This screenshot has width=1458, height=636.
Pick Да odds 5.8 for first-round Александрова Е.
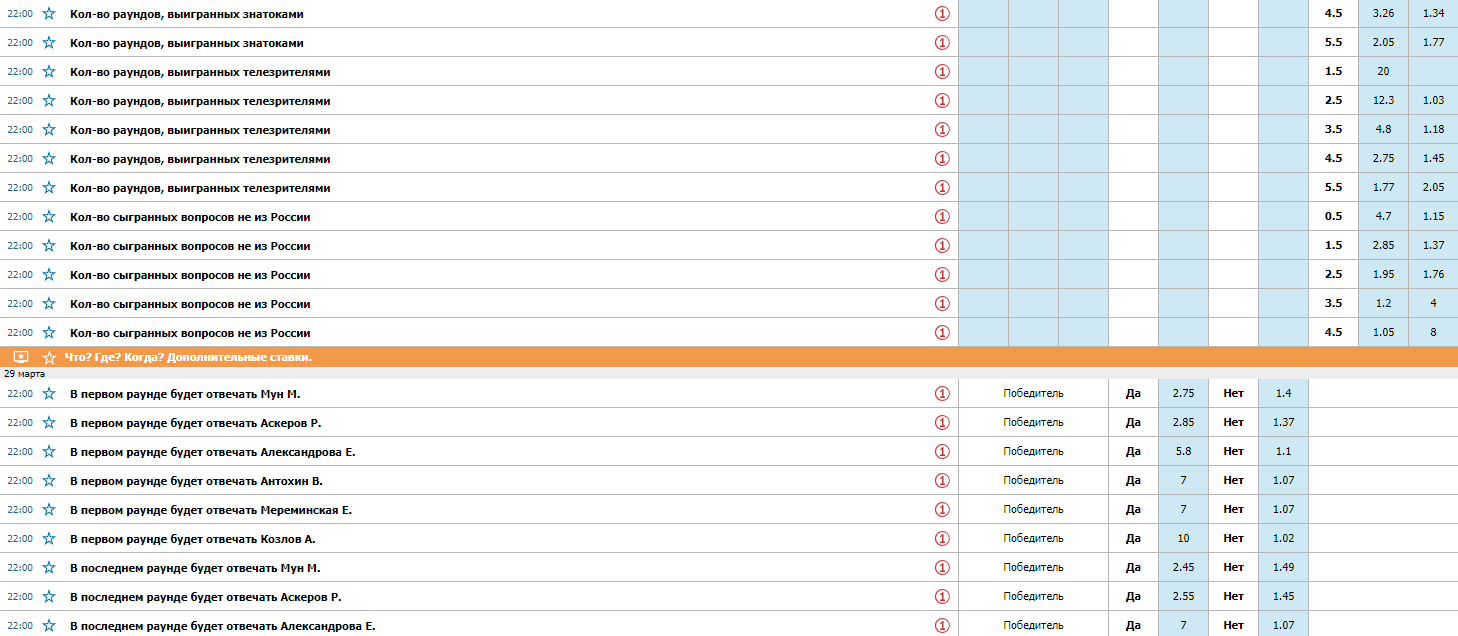(1183, 452)
